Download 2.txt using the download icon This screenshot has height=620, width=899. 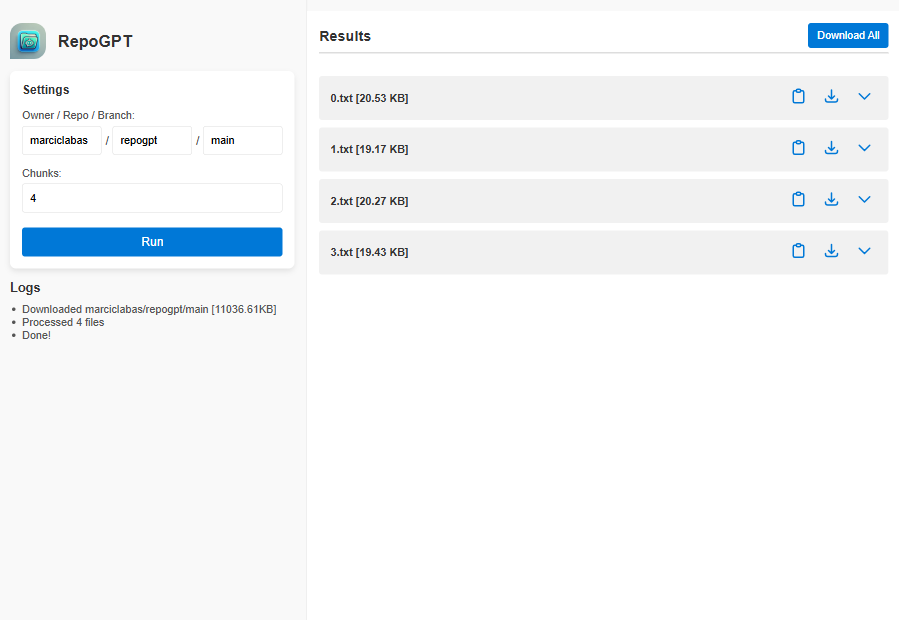831,200
